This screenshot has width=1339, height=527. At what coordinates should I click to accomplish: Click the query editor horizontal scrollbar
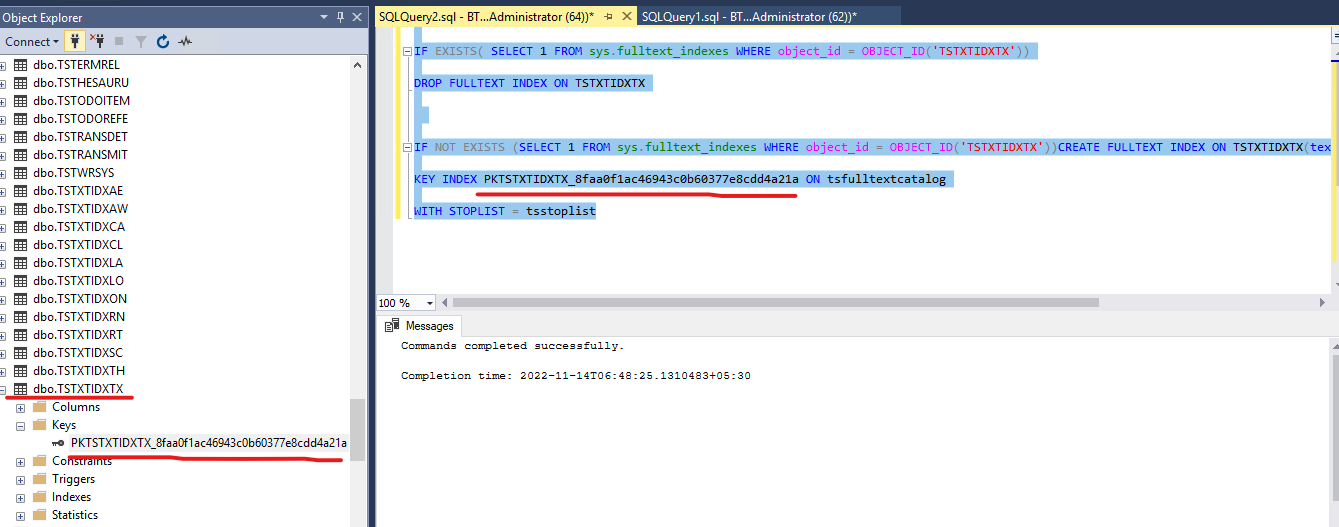point(775,303)
